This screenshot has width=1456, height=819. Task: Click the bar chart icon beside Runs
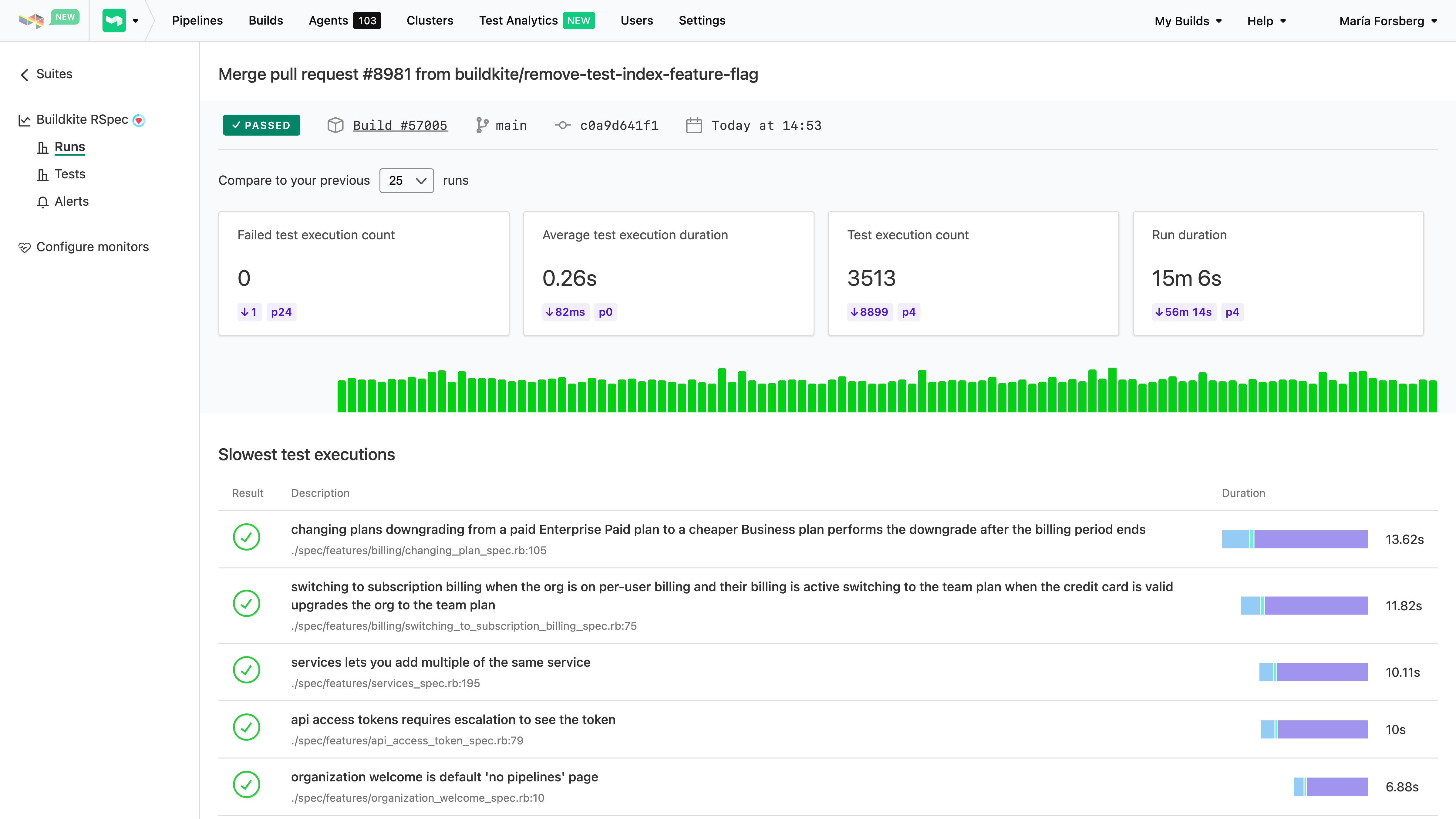click(42, 147)
